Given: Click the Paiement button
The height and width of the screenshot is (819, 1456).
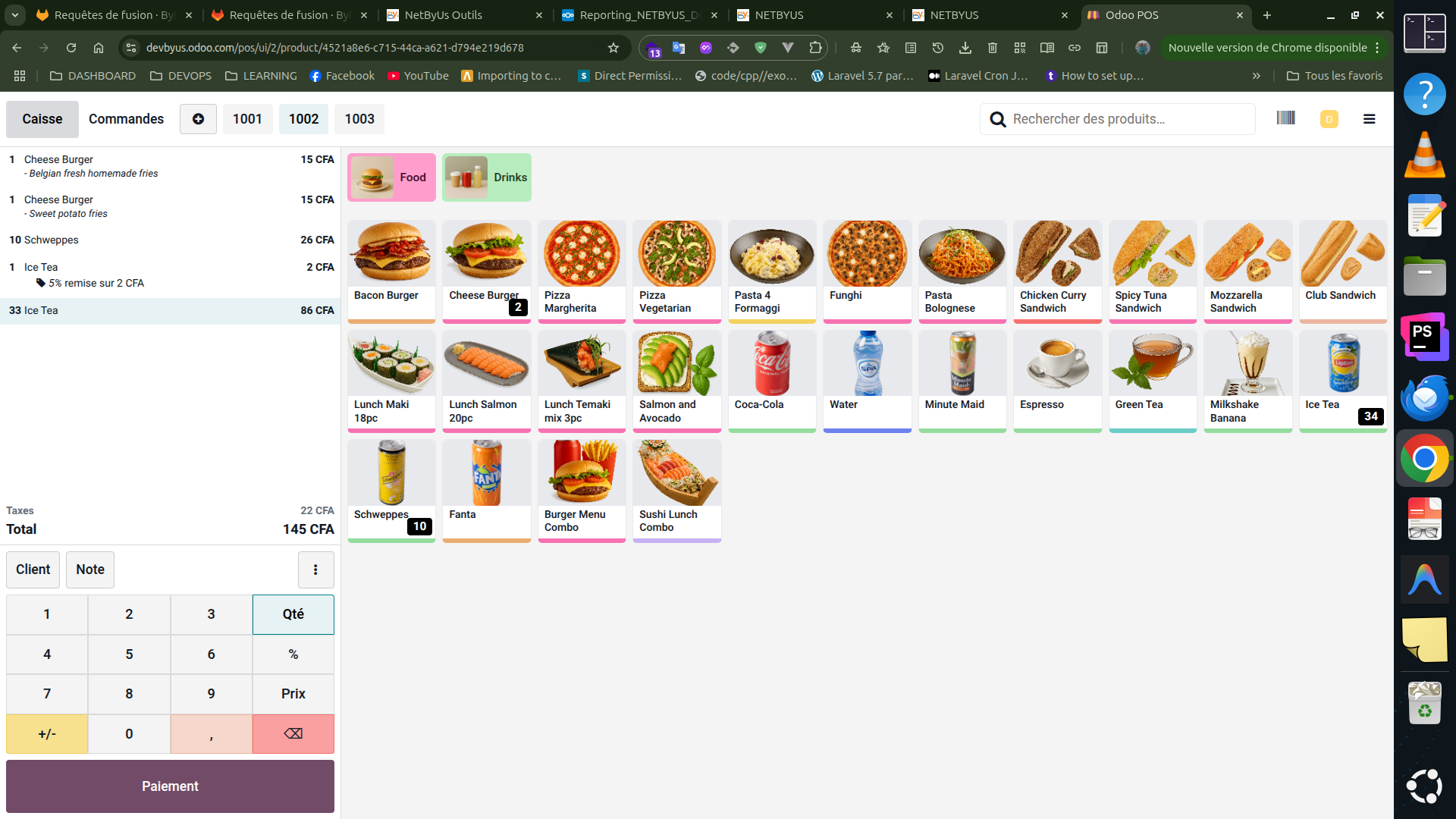Looking at the screenshot, I should coord(170,786).
